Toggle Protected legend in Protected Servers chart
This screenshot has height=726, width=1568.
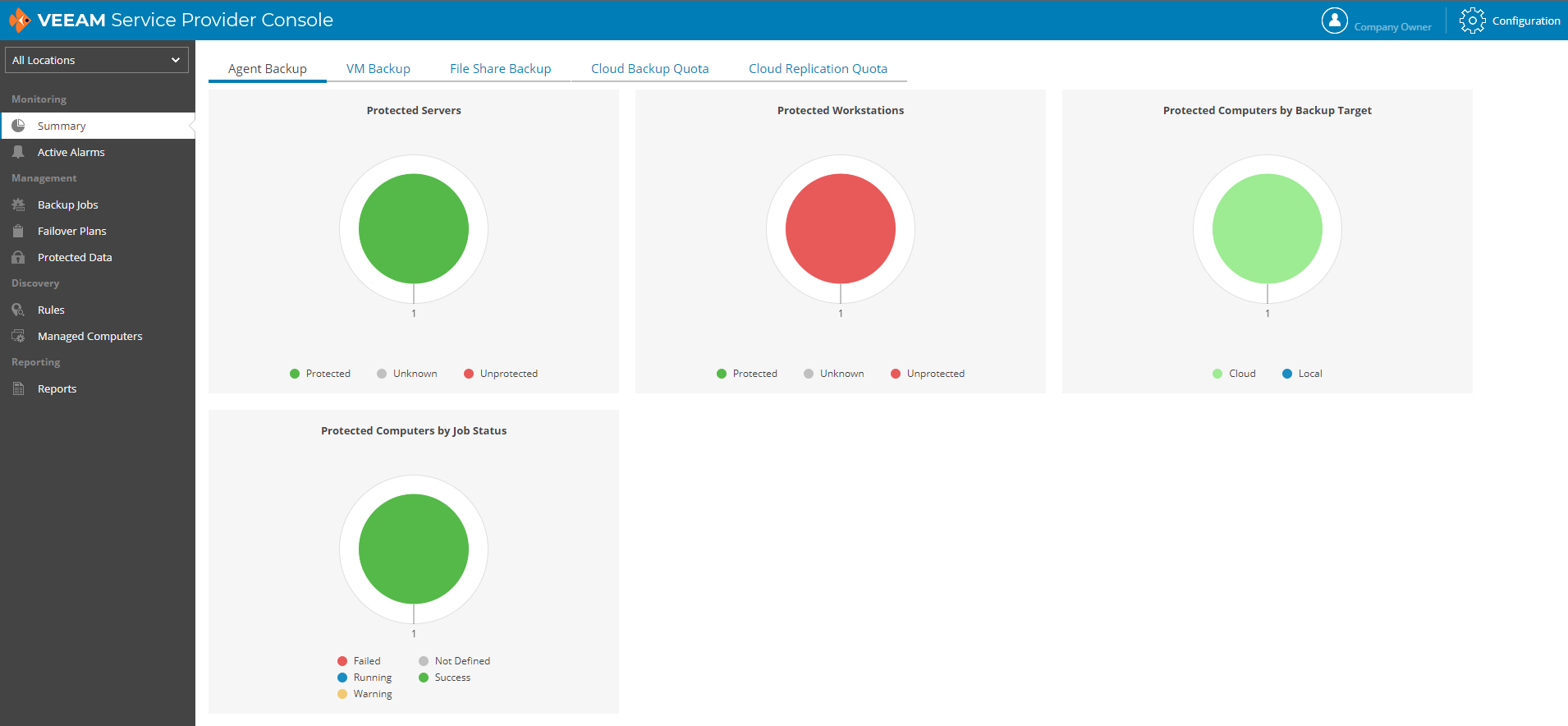[x=320, y=374]
